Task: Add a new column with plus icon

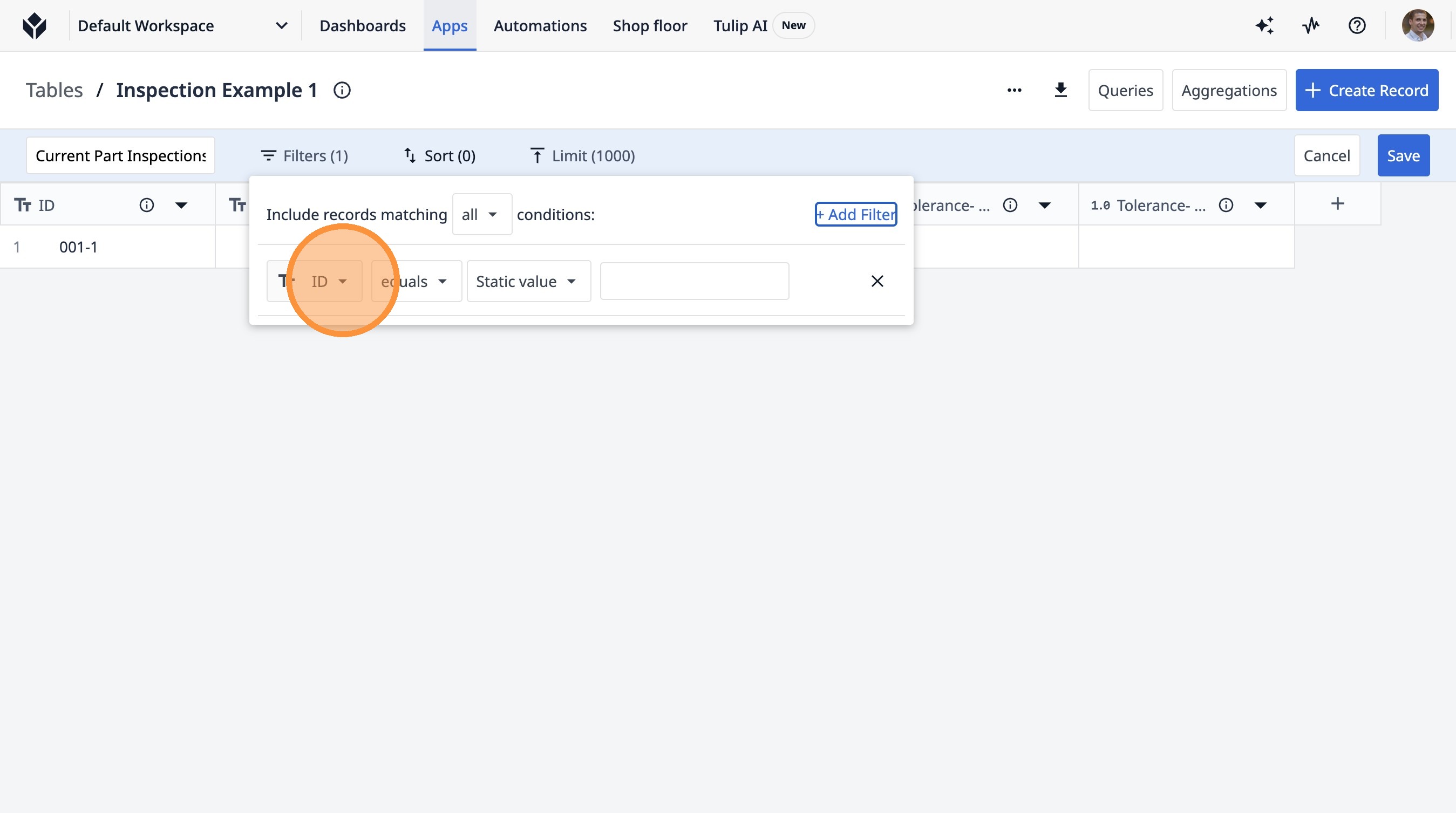Action: (1337, 204)
